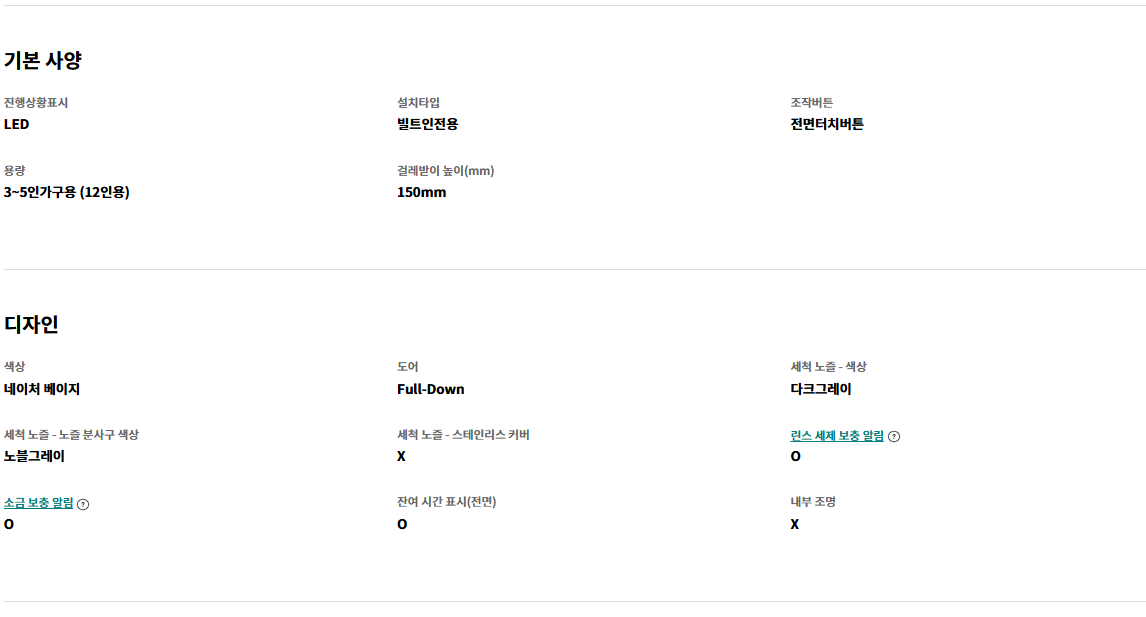Click the 150mm height value
This screenshot has height=617, width=1146.
pos(422,192)
